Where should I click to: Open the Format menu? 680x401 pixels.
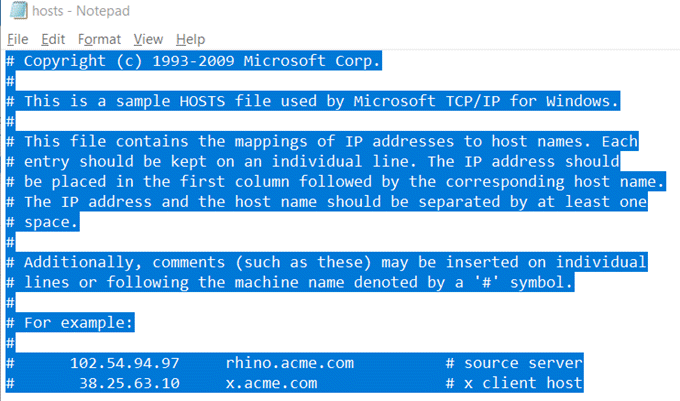[99, 39]
